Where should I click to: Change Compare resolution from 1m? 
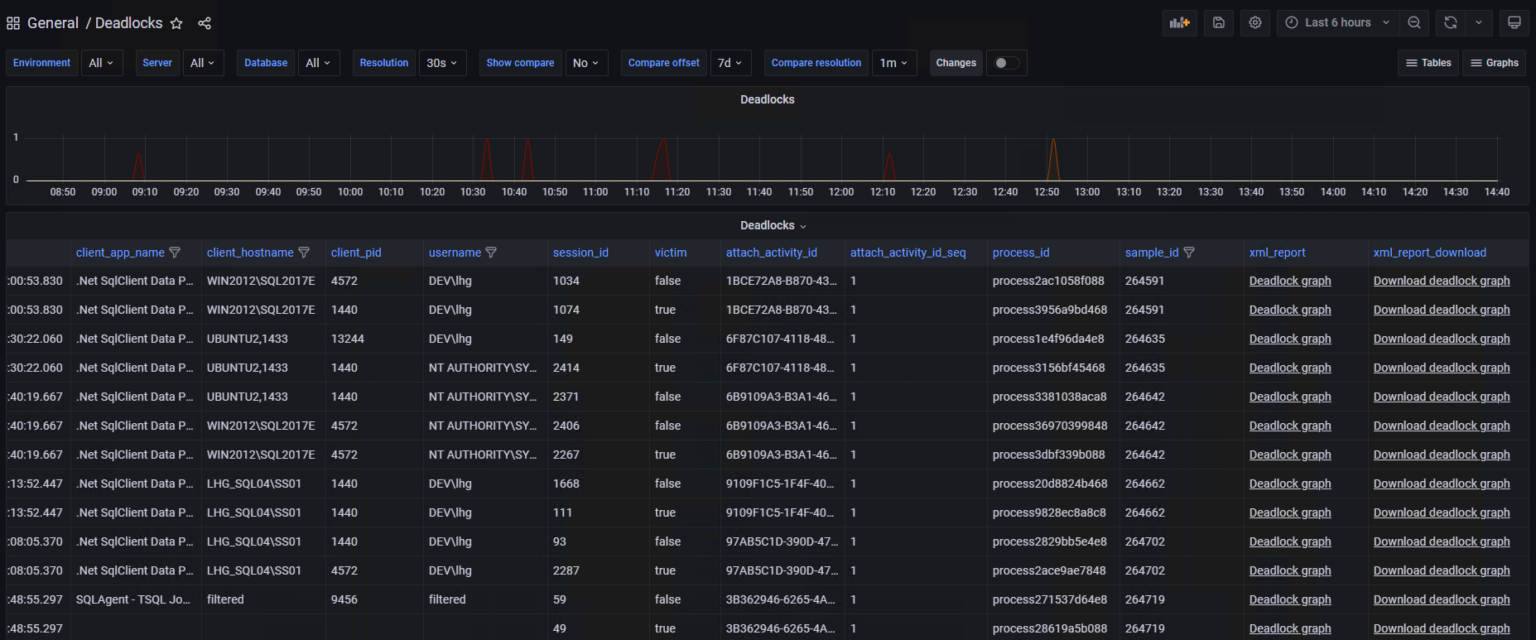(x=894, y=63)
